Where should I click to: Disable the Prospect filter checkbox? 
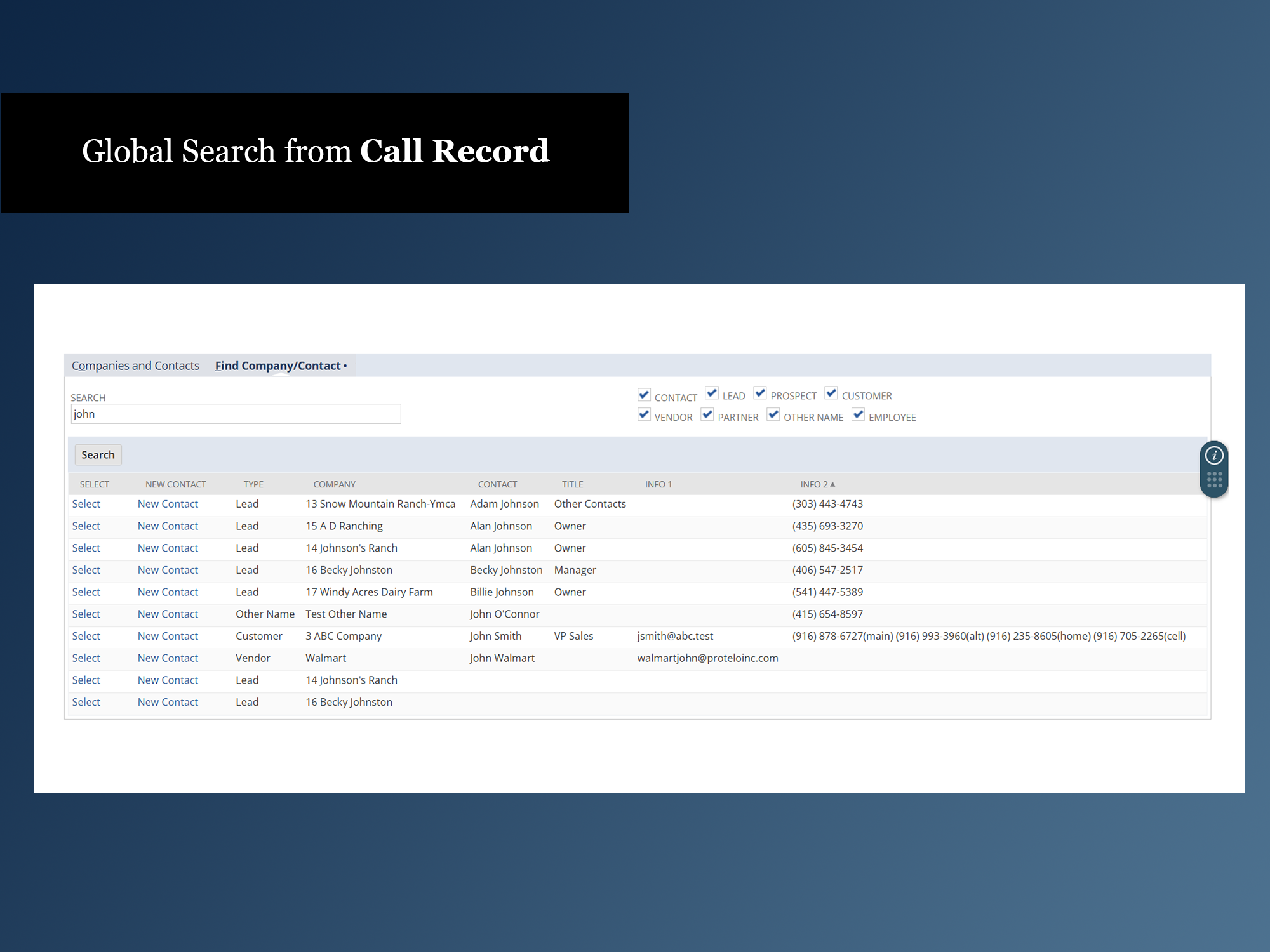(760, 393)
